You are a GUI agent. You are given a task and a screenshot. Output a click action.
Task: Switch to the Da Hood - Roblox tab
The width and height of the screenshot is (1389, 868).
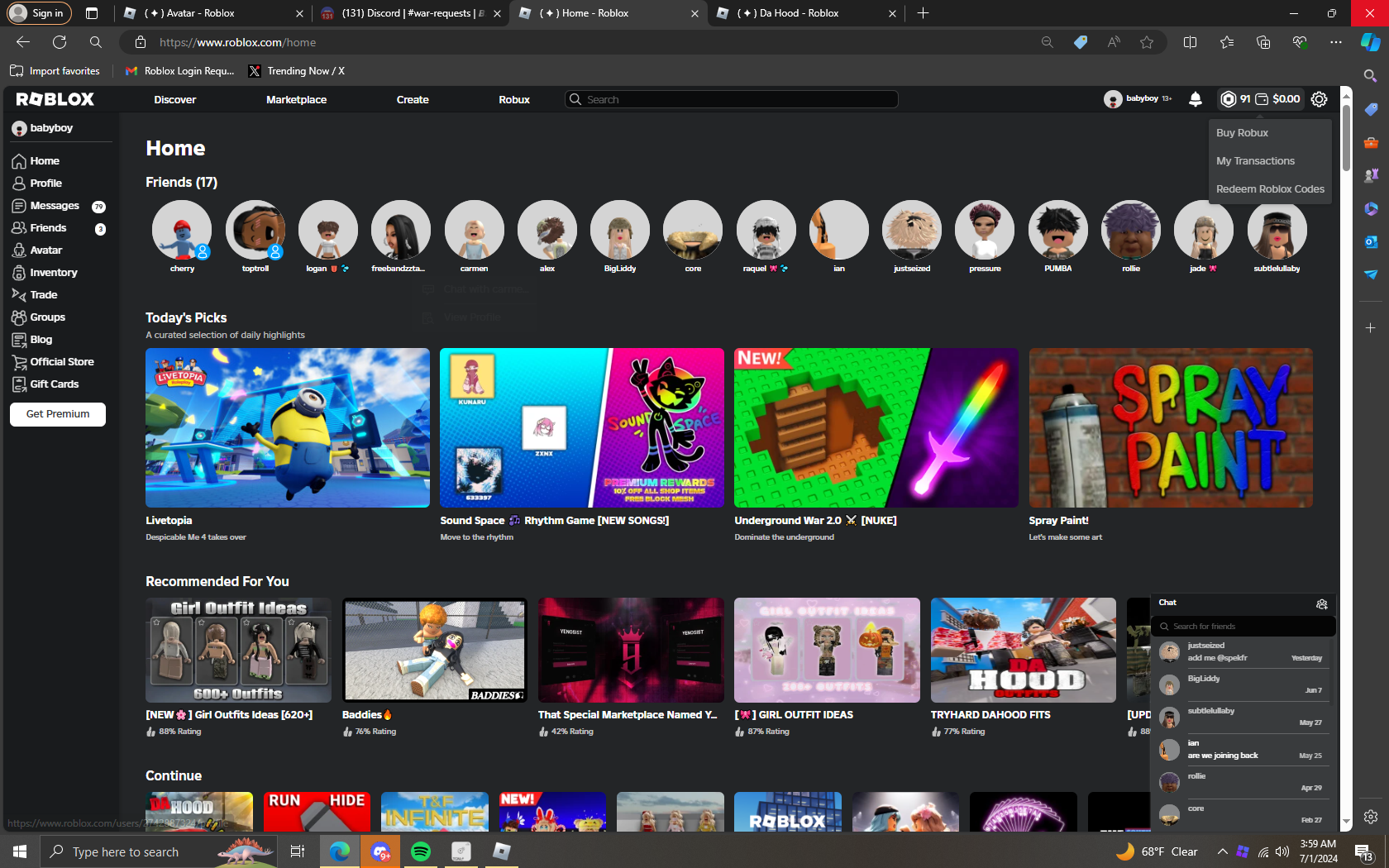806,13
